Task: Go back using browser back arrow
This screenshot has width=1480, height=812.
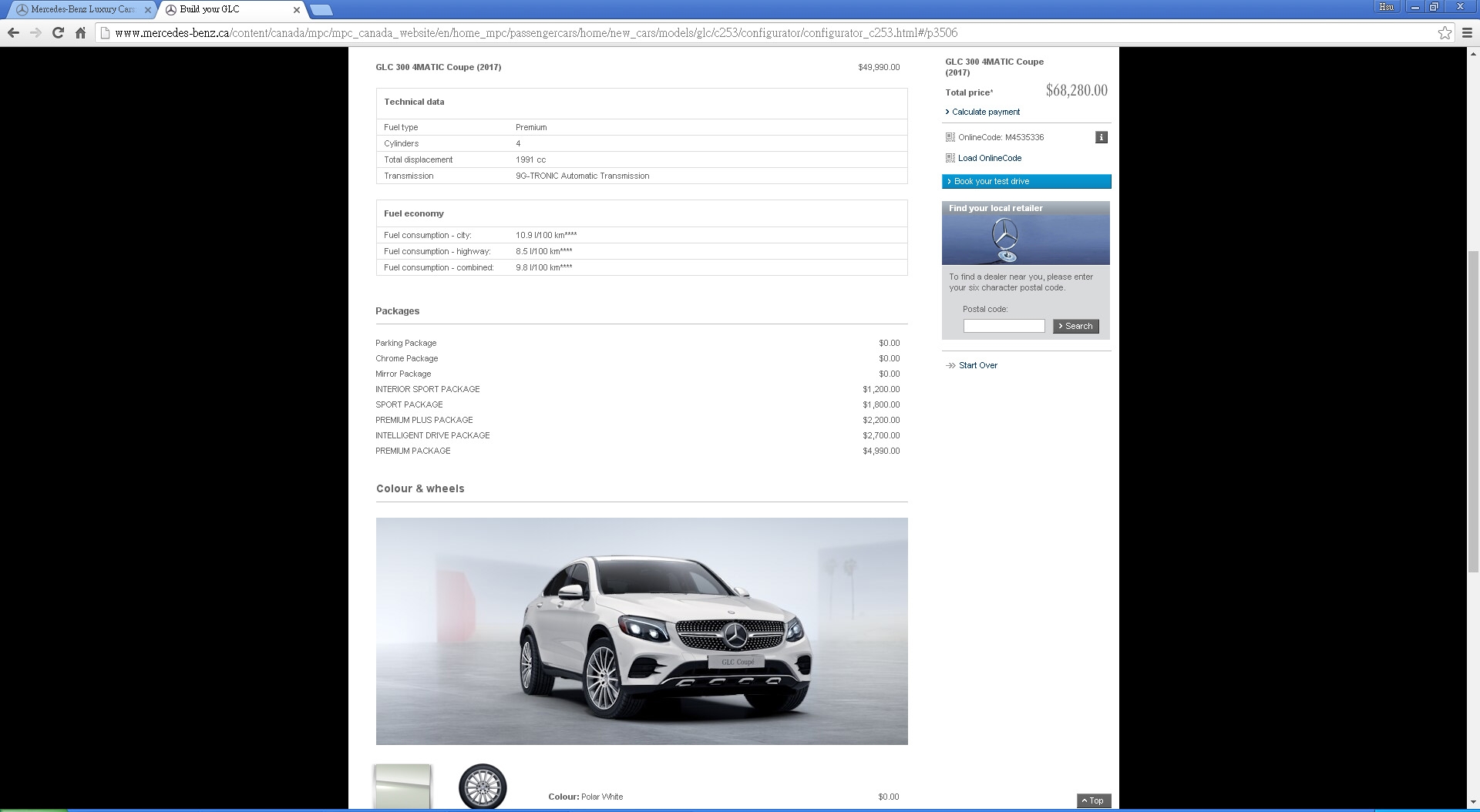Action: click(13, 32)
